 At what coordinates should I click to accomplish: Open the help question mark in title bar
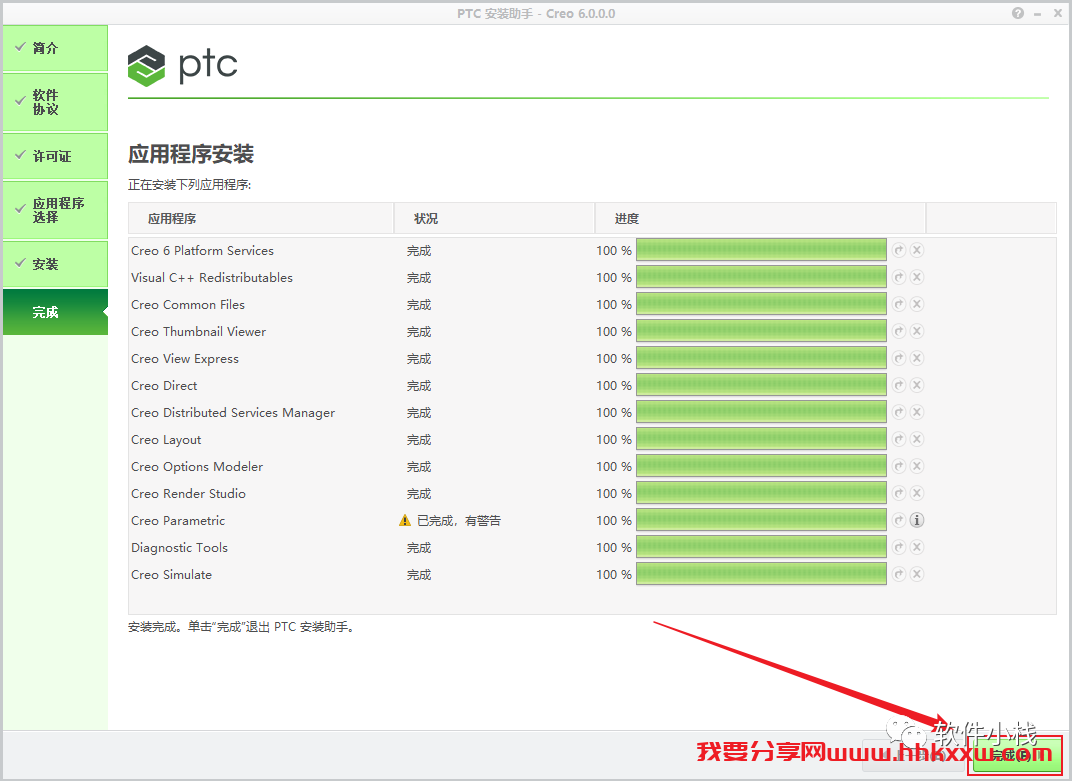(x=1018, y=13)
